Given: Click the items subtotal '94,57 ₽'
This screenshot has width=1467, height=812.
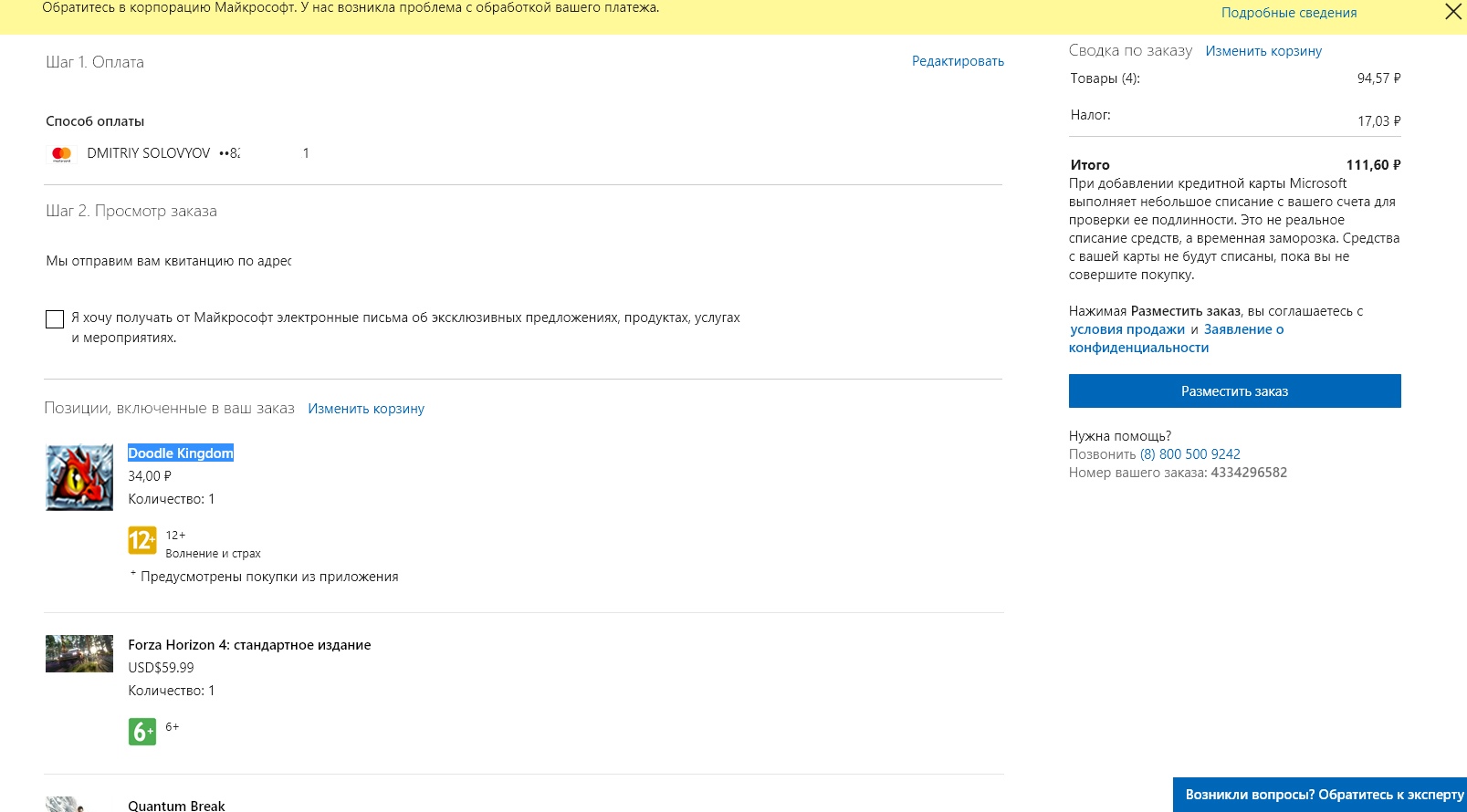Looking at the screenshot, I should pos(1378,78).
